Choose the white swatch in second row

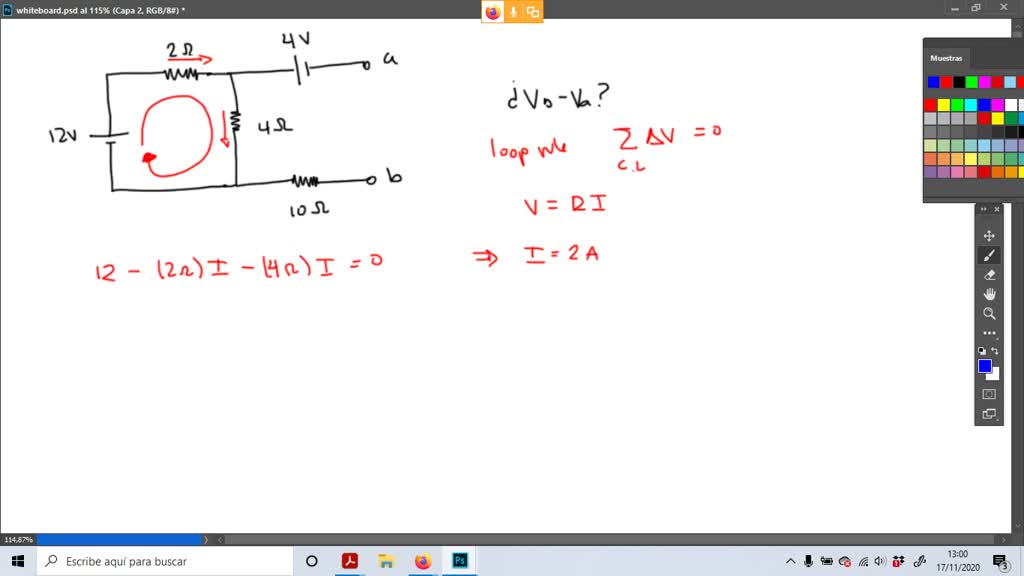pos(1011,105)
